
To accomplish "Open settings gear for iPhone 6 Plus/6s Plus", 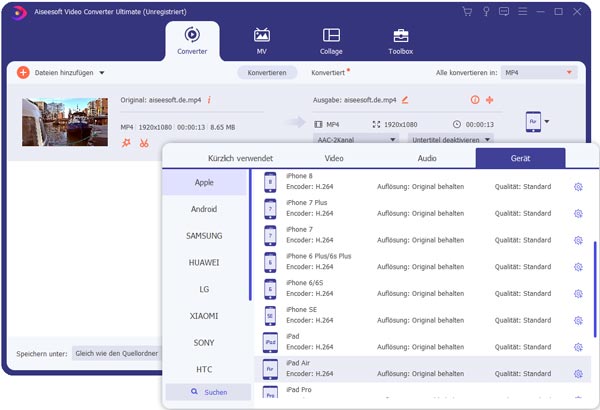I will click(578, 267).
